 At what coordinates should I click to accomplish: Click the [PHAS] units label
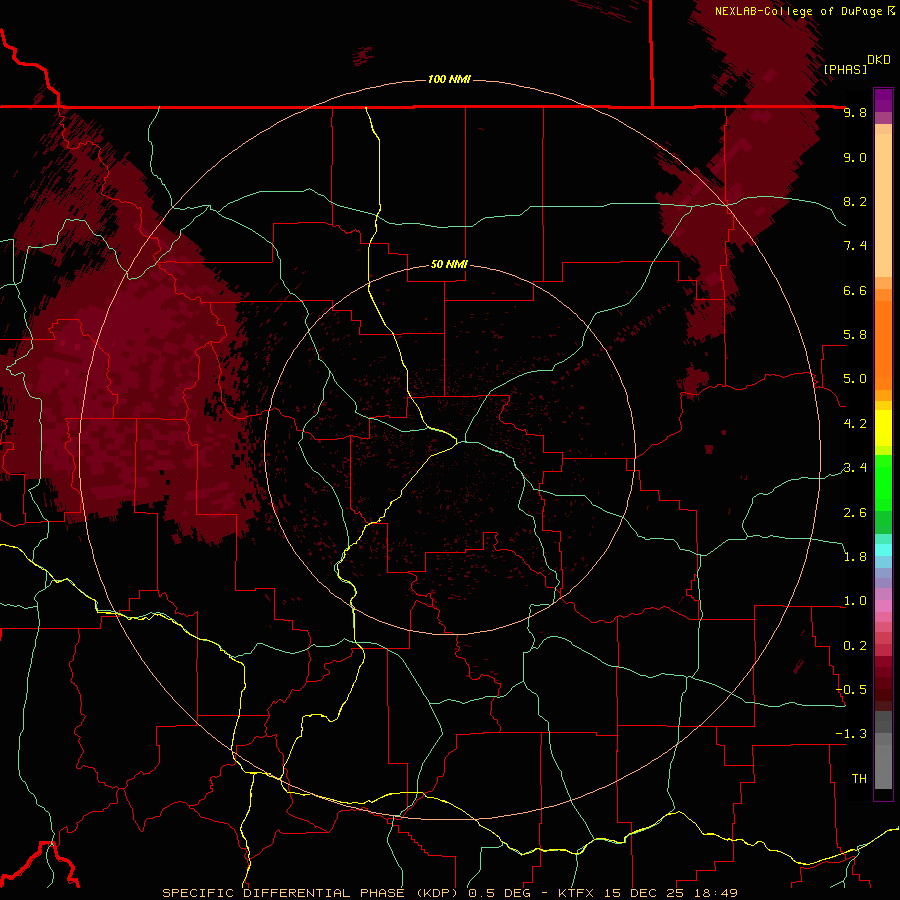click(845, 69)
